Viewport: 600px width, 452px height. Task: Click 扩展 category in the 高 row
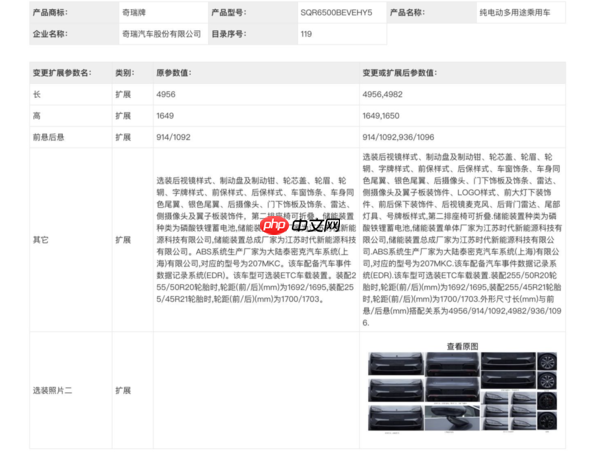point(123,116)
